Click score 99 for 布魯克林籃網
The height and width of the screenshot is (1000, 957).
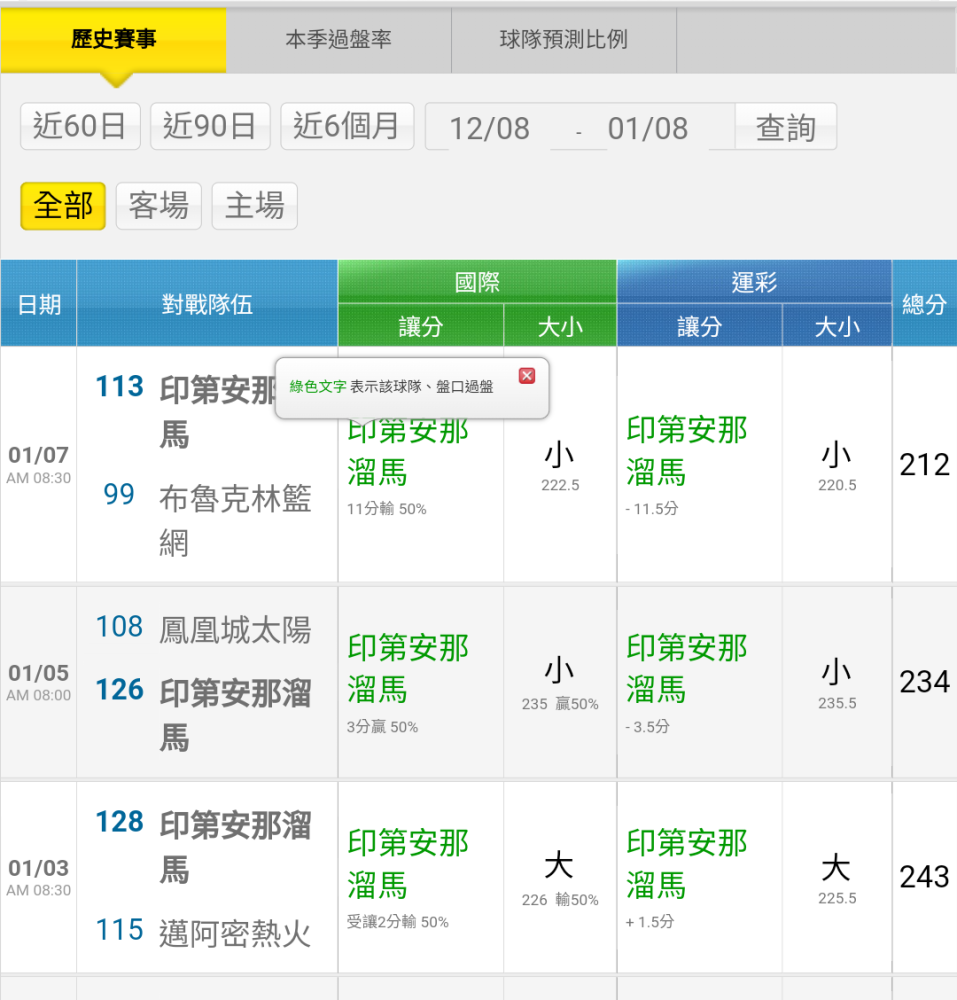pos(119,494)
